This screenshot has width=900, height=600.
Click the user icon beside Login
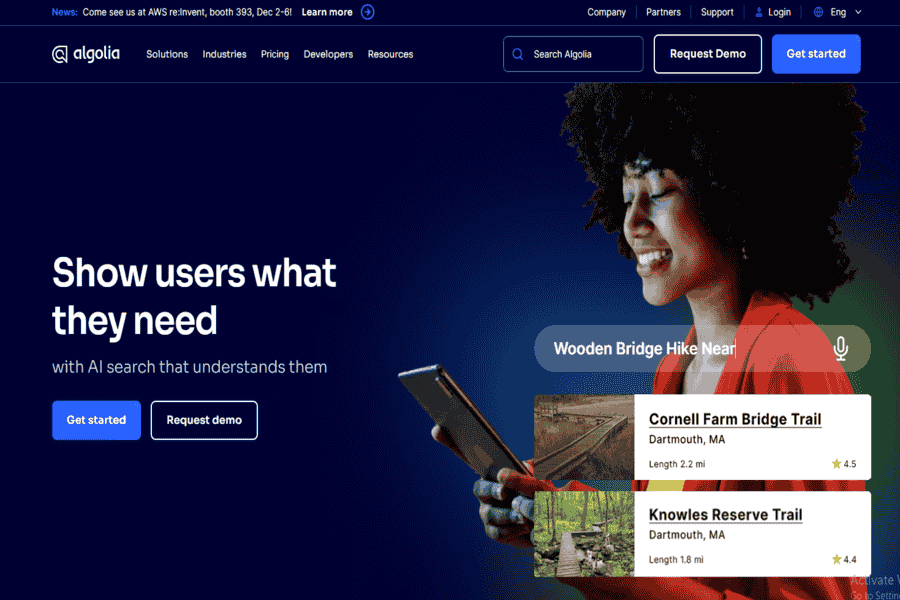click(x=759, y=12)
